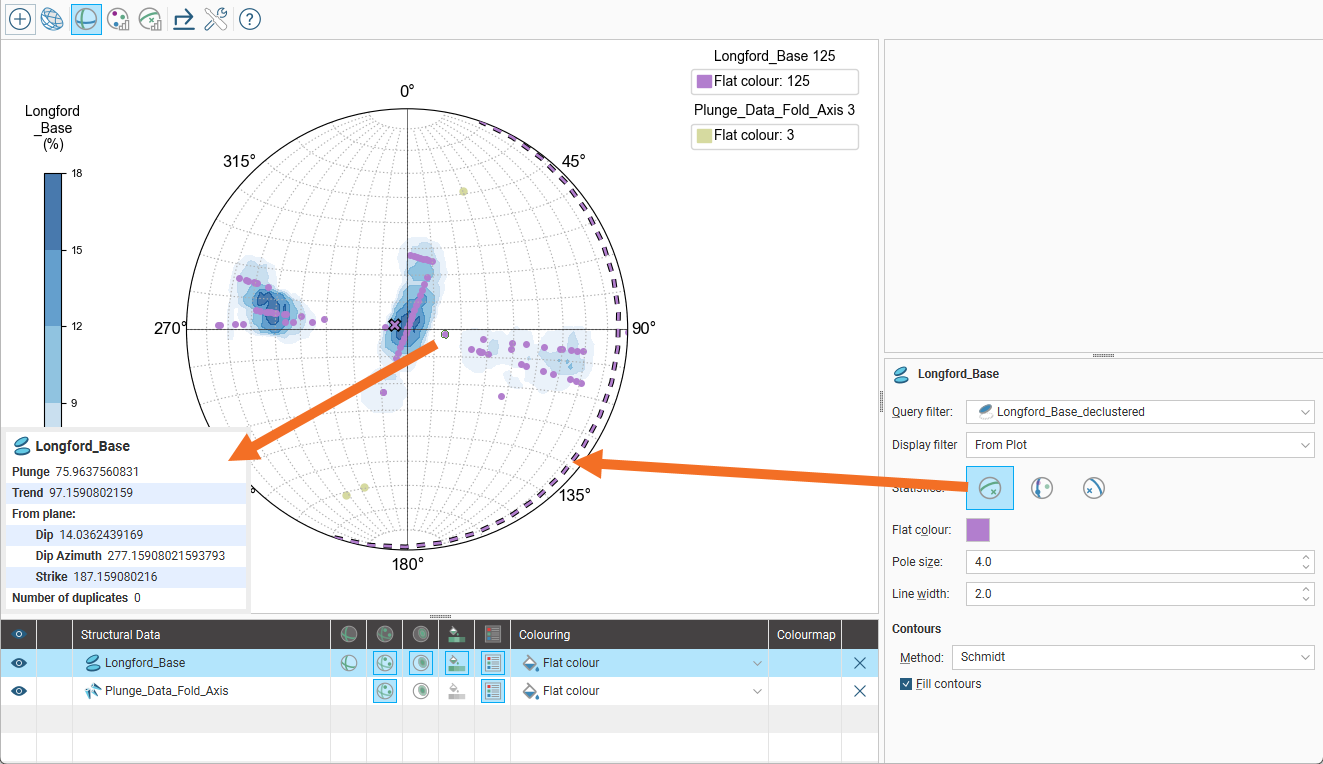Expand the contour Method dropdown
The height and width of the screenshot is (764, 1323).
coord(1132,657)
